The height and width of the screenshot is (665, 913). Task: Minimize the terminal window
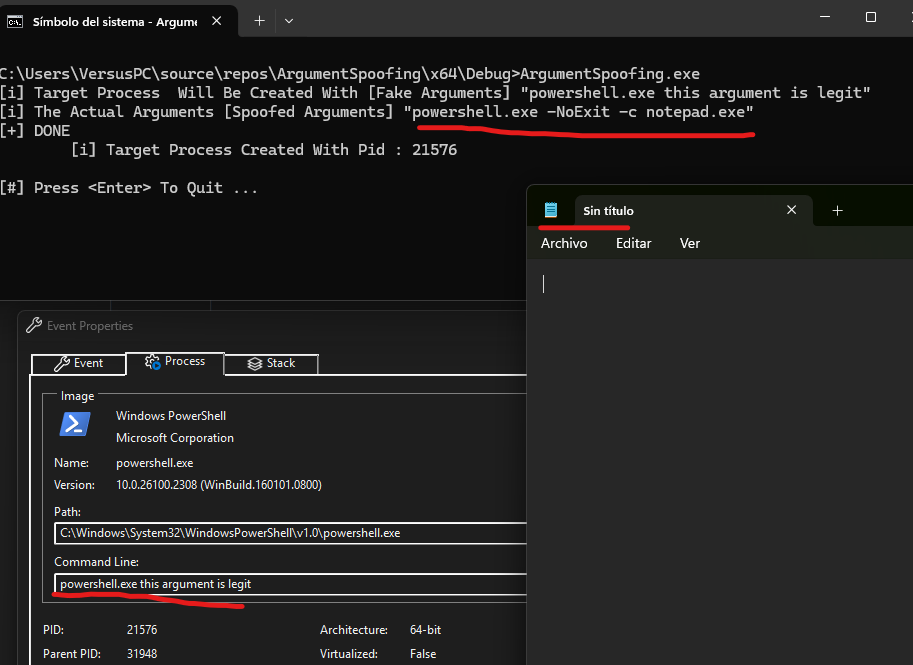tap(825, 17)
